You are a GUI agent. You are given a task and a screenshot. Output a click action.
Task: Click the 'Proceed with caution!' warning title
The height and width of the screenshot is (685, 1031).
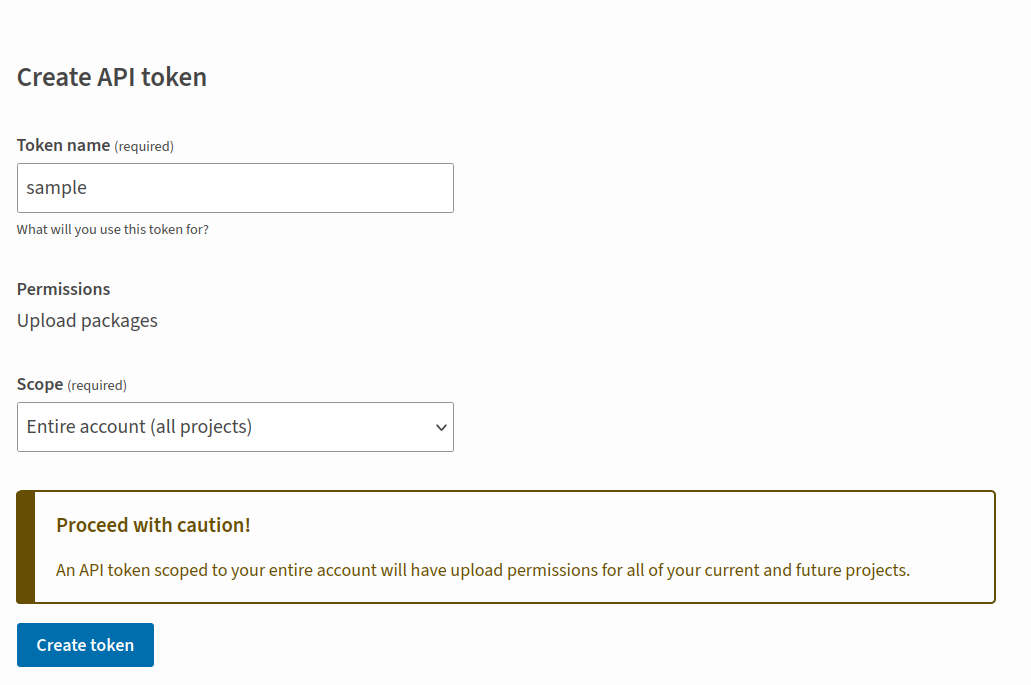153,525
